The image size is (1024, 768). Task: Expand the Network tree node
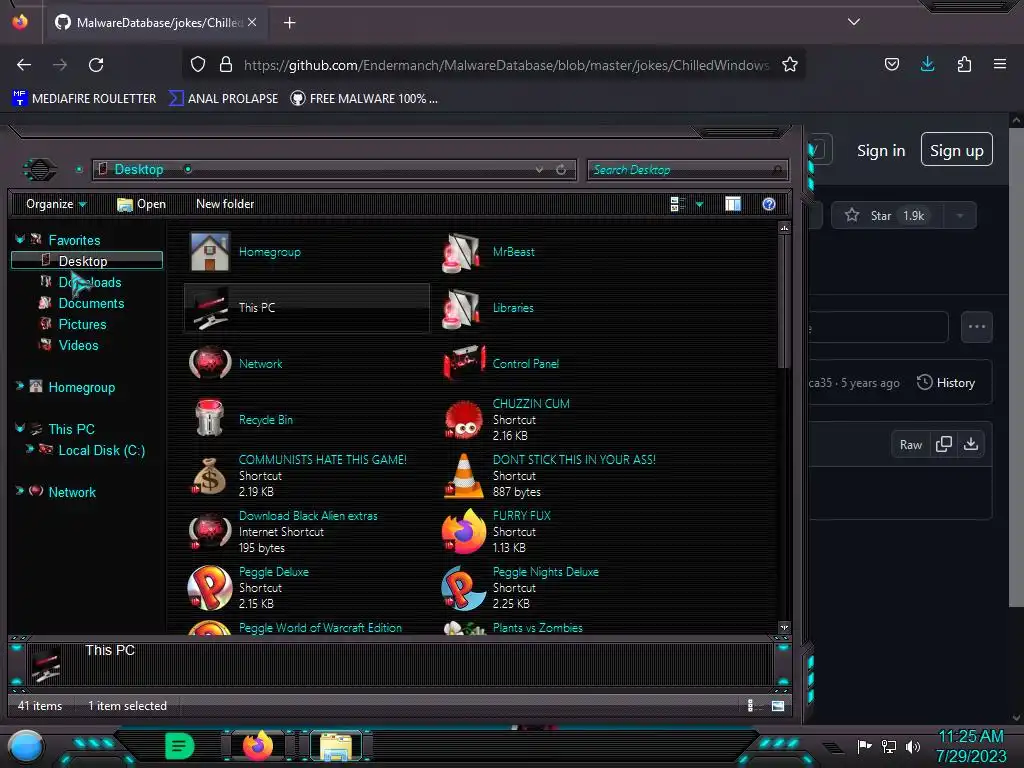[x=20, y=491]
